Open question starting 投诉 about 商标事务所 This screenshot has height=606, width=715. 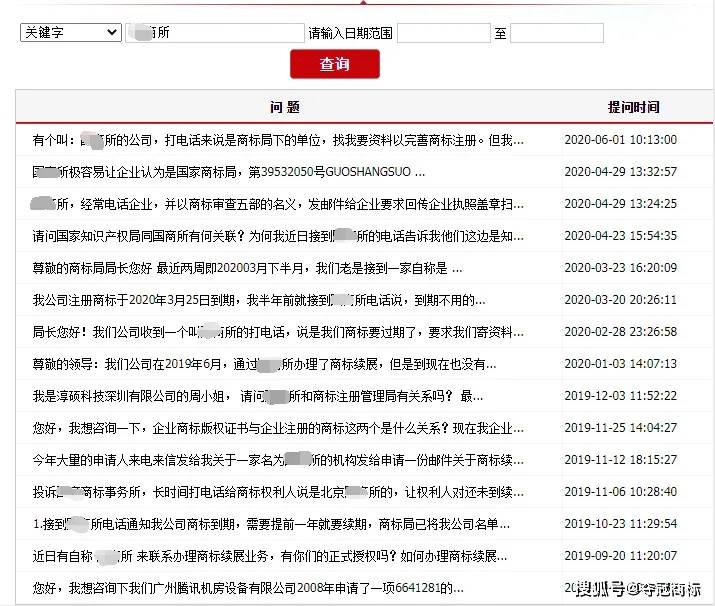coord(278,492)
